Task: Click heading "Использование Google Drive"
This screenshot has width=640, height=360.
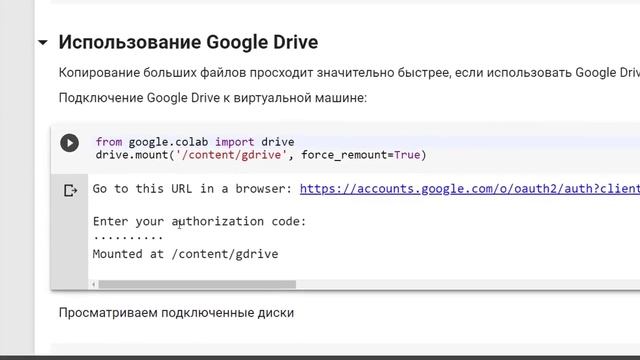Action: [x=188, y=42]
